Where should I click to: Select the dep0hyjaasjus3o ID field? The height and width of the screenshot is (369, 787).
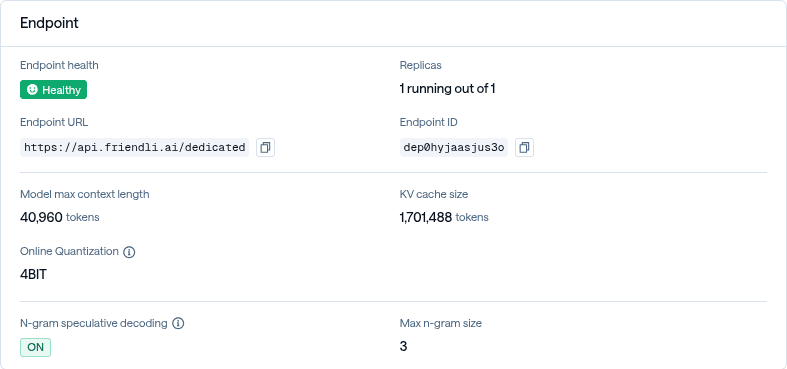(x=454, y=148)
